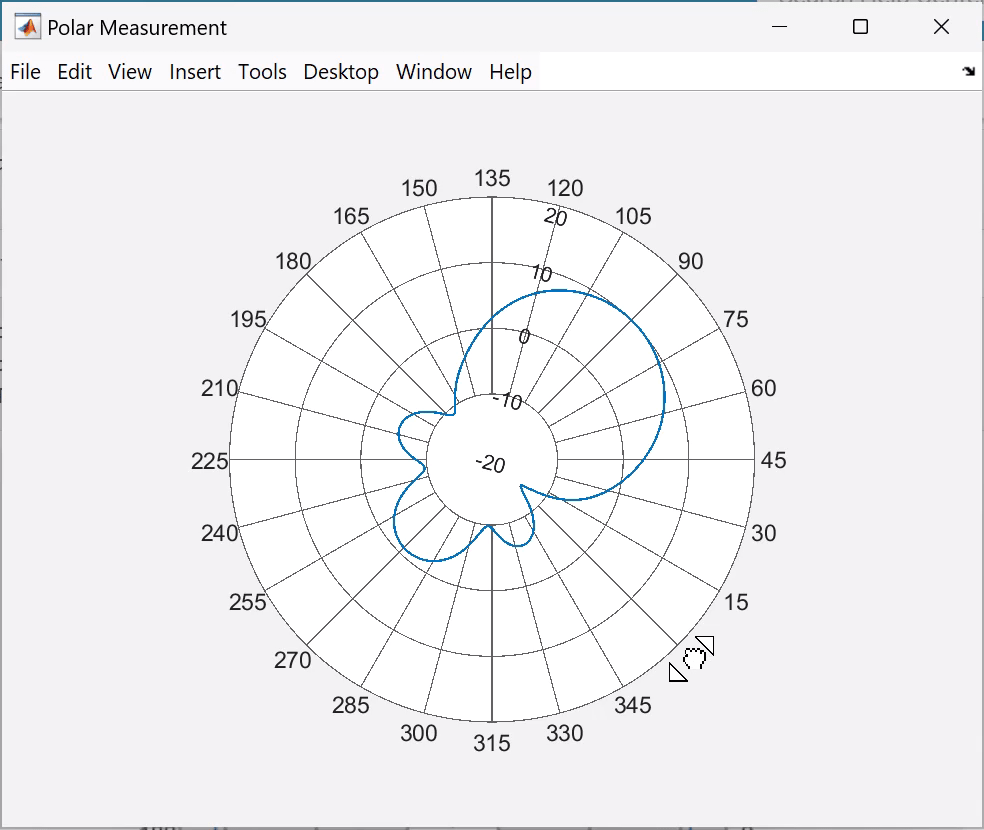
Task: Click the 135 degree angle label
Action: [493, 178]
